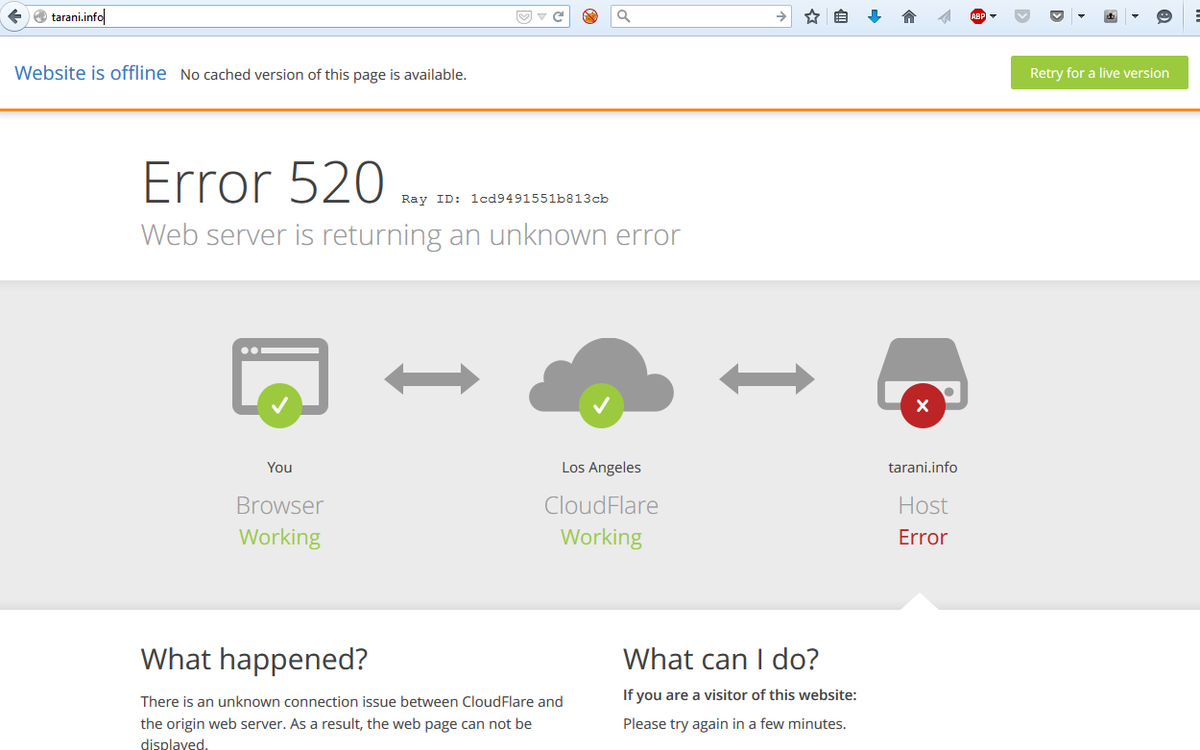Viewport: 1200px width, 750px height.
Task: Click the 'You' label
Action: coord(280,467)
